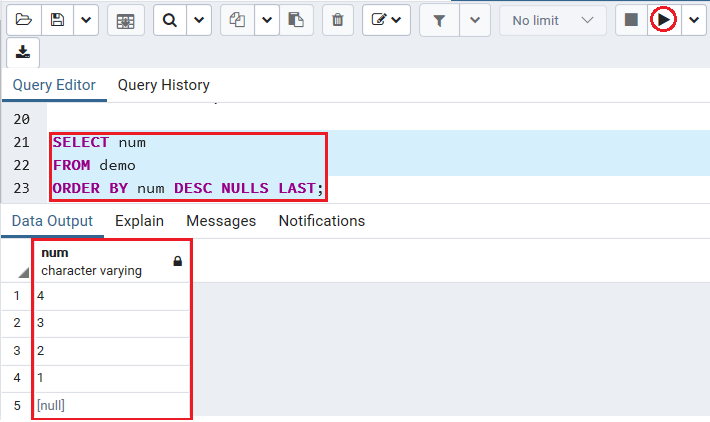Click the save data changes grid icon
Image resolution: width=710 pixels, height=422 pixels.
tap(125, 20)
